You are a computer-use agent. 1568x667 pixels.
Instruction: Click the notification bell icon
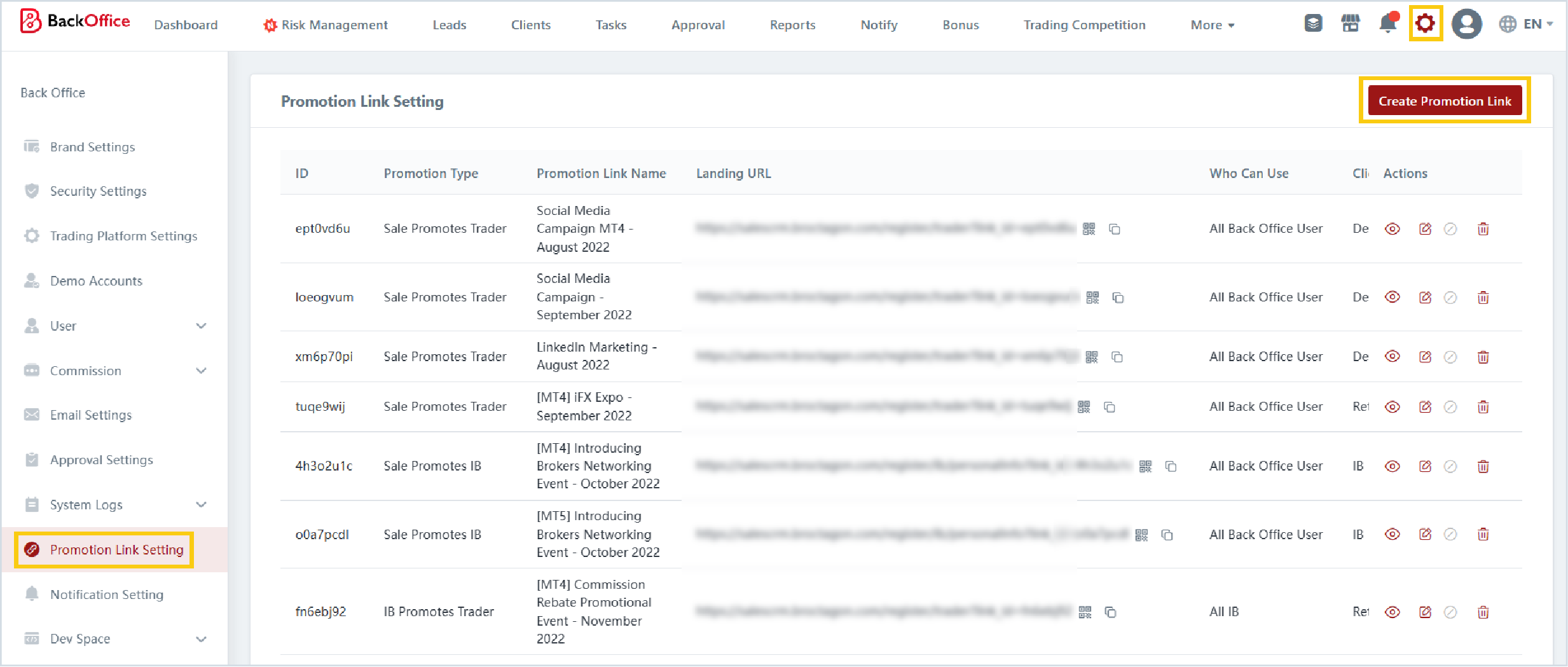tap(1387, 24)
